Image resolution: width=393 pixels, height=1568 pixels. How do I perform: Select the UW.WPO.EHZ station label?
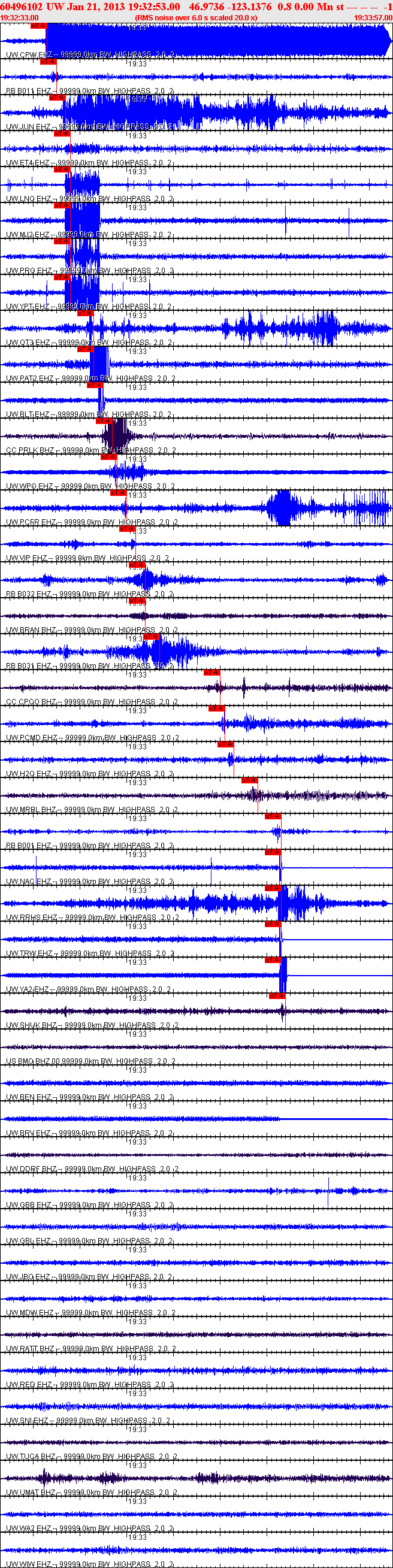[x=30, y=486]
